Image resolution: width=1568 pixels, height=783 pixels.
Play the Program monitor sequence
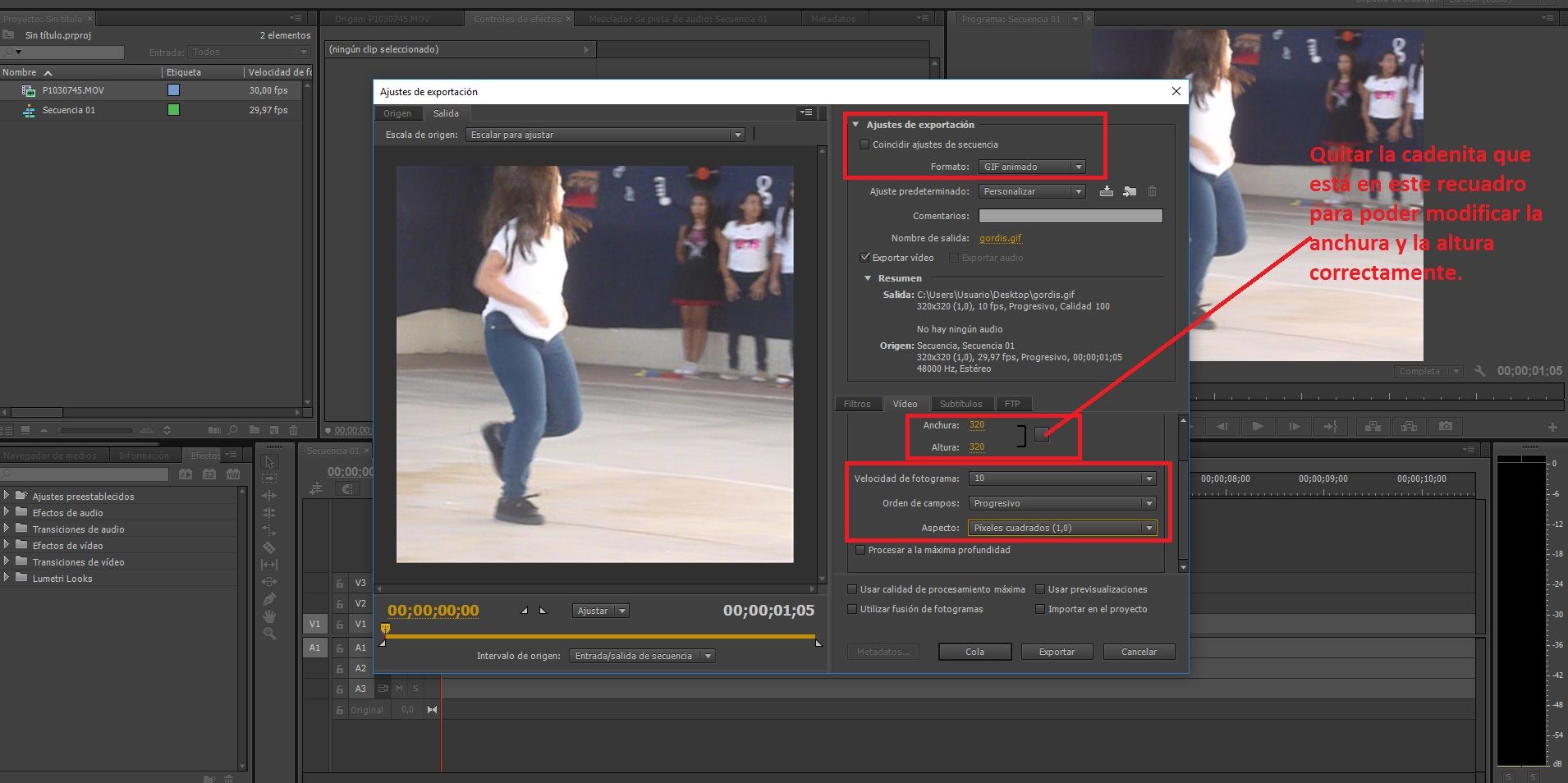coord(1258,426)
